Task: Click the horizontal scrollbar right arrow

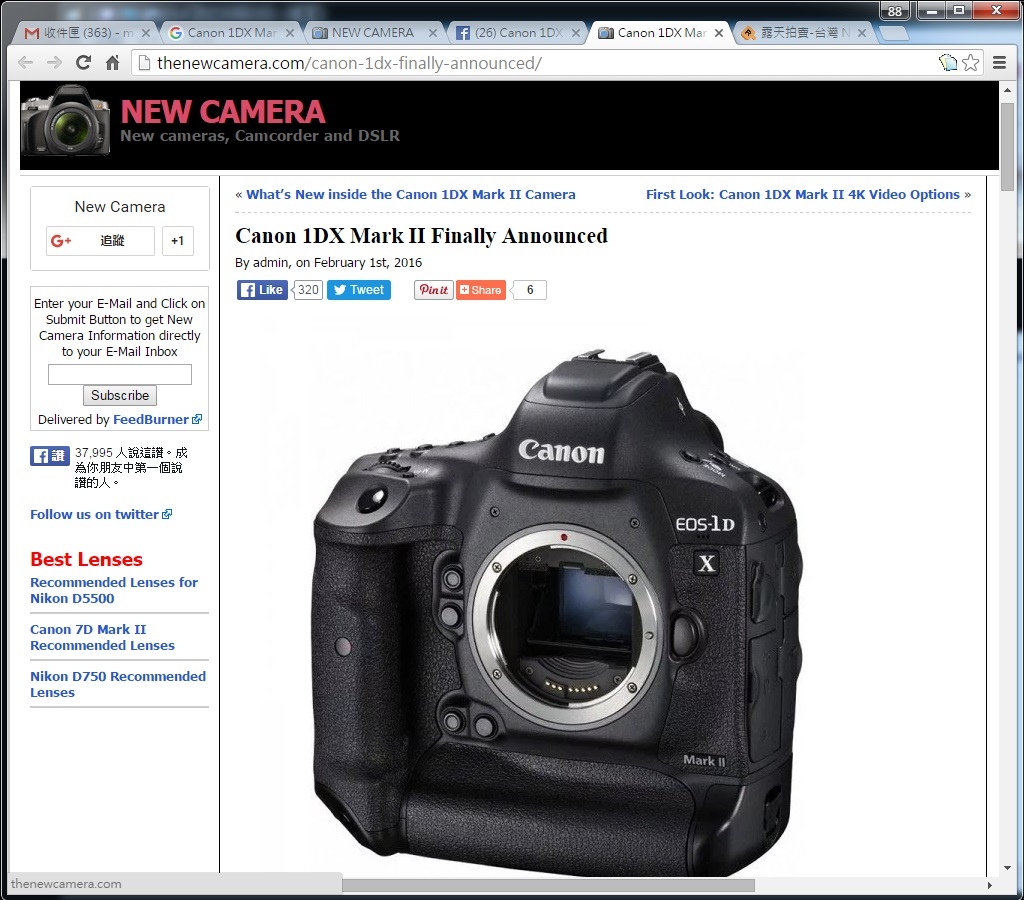Action: [990, 885]
